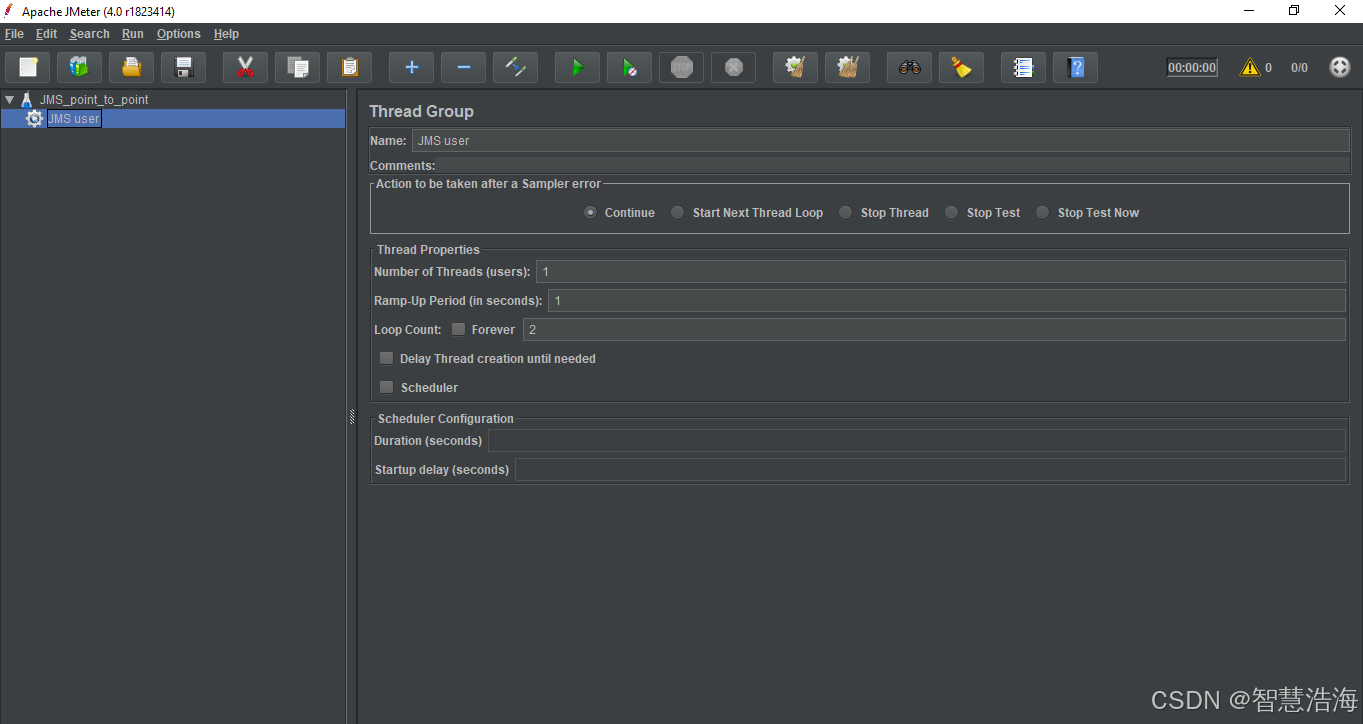Click the Toggle enable/disable icon
1363x724 pixels.
515,67
